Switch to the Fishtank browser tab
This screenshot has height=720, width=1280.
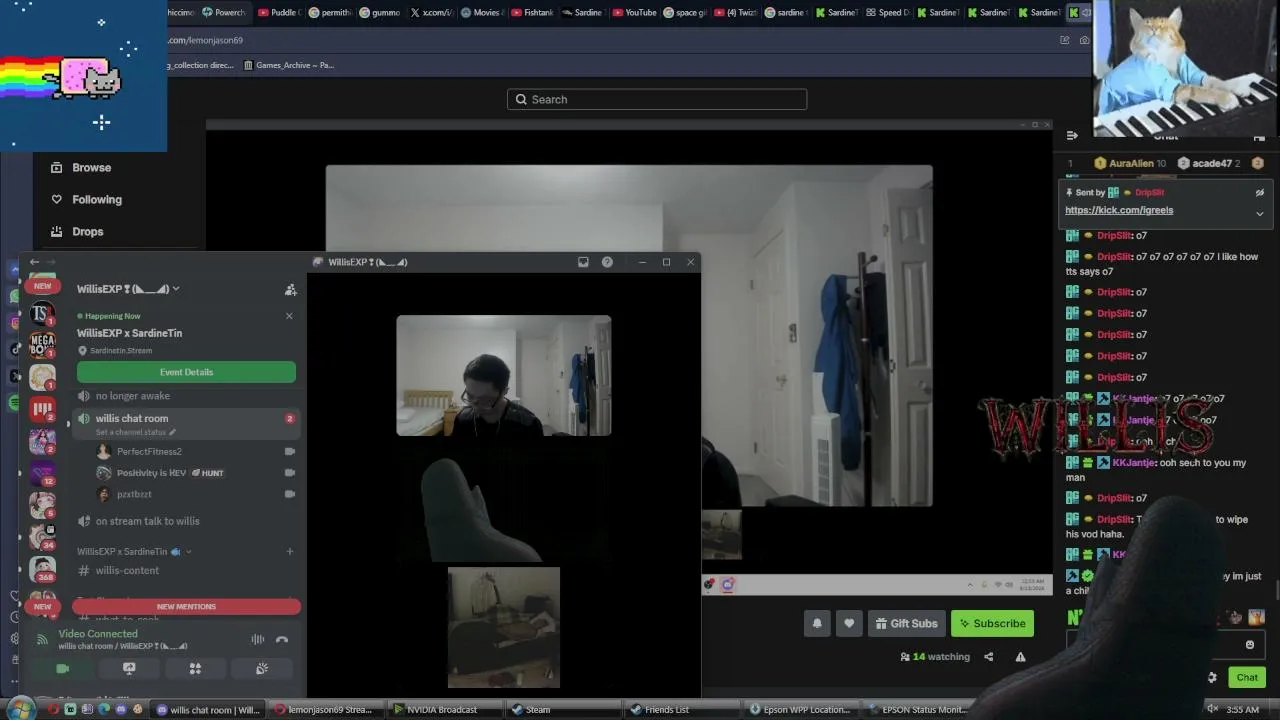tap(532, 13)
